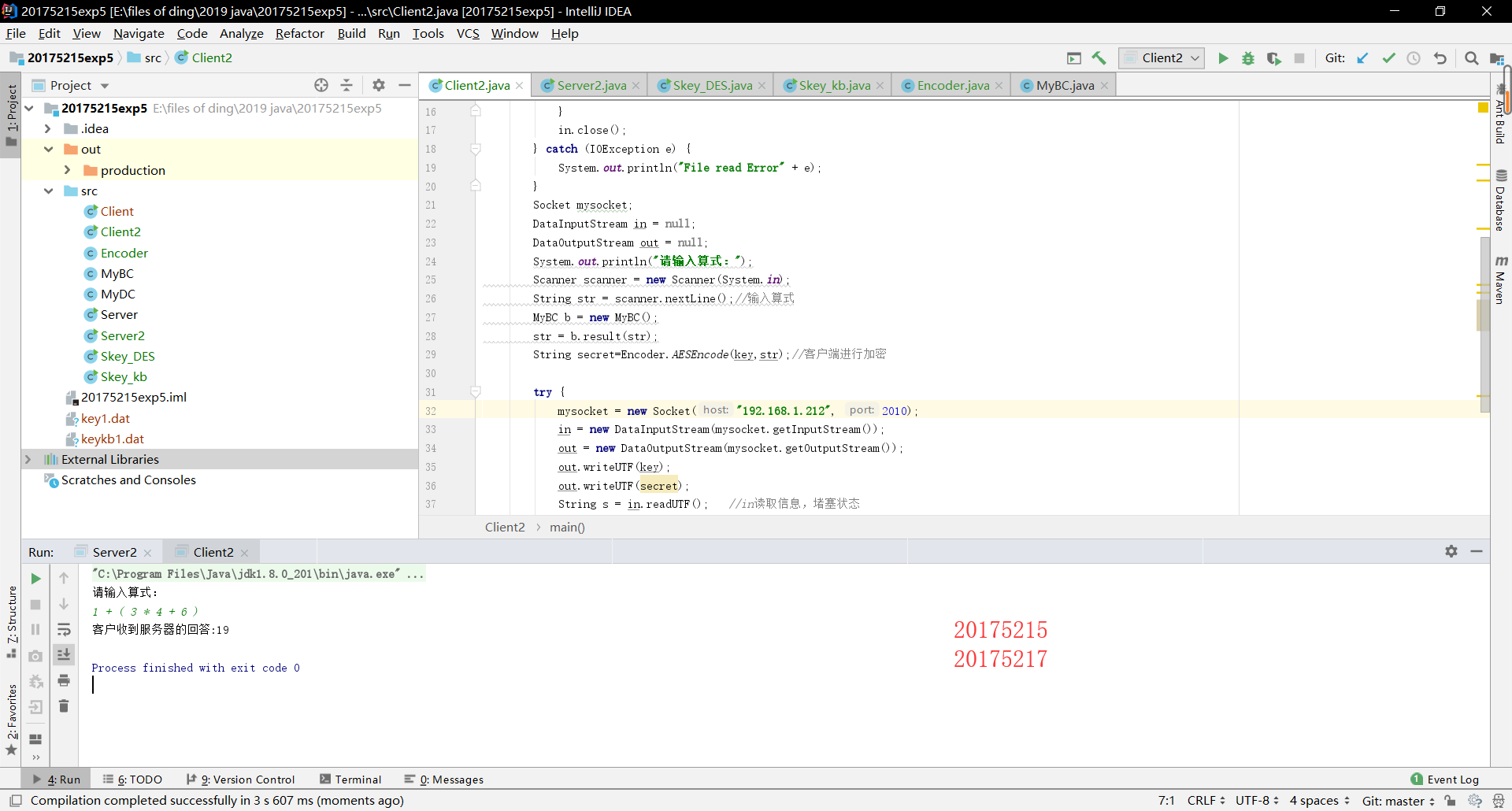Hide the Project tool window

tap(405, 85)
